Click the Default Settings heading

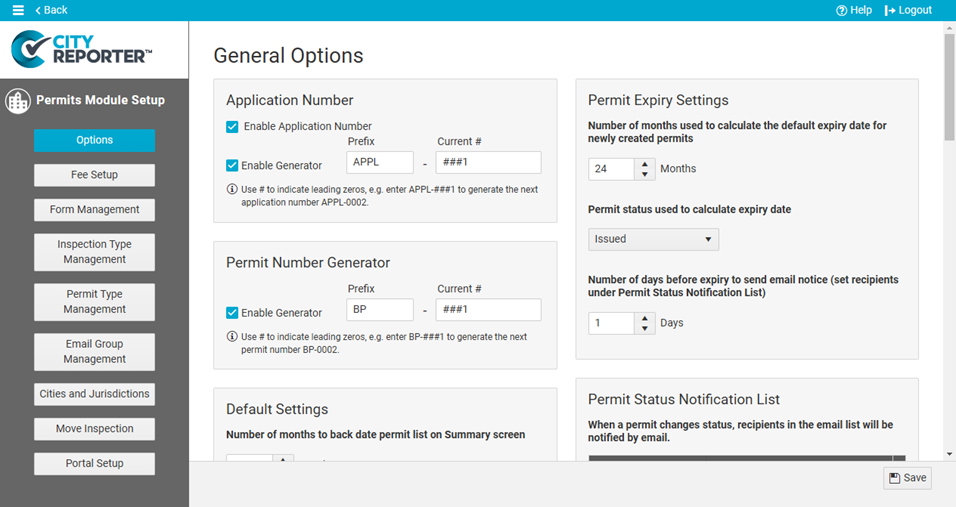(x=277, y=410)
